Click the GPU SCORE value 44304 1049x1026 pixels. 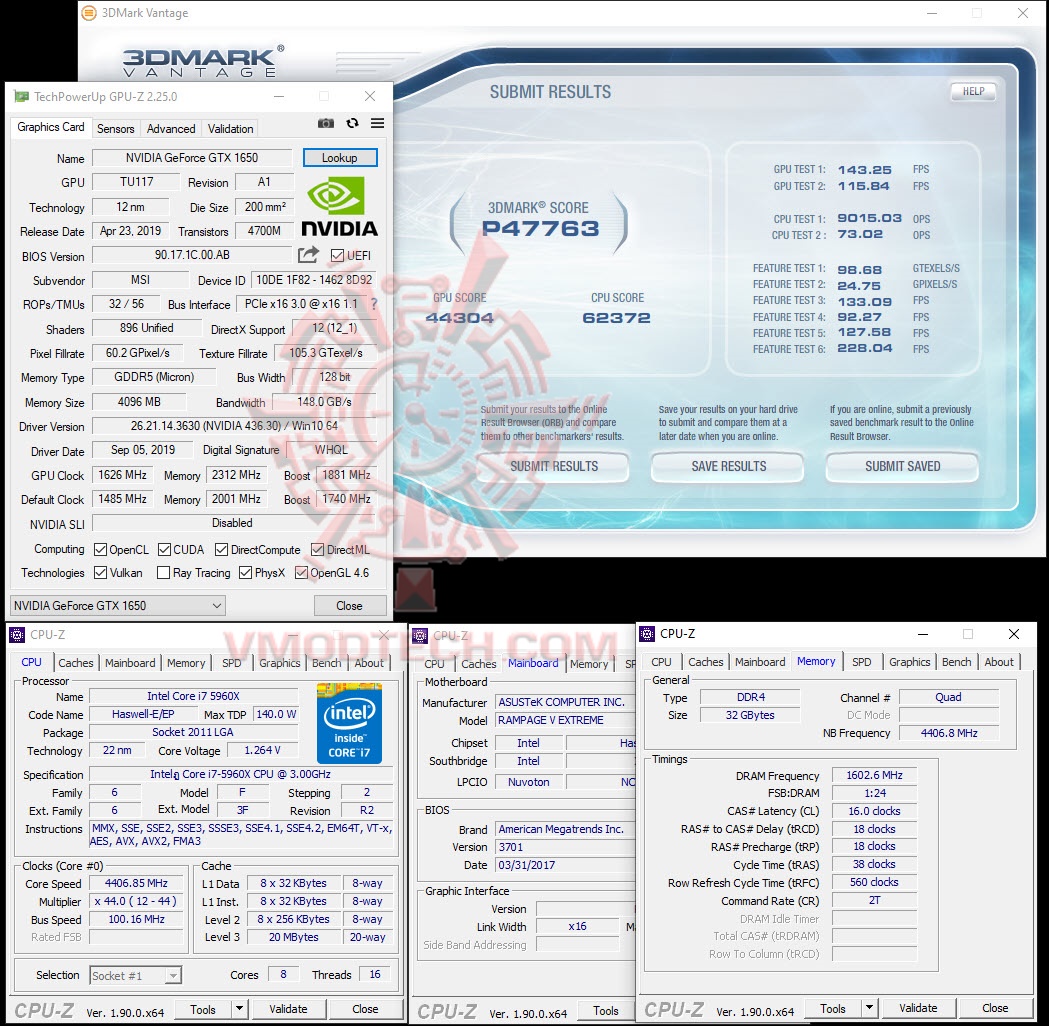point(460,318)
